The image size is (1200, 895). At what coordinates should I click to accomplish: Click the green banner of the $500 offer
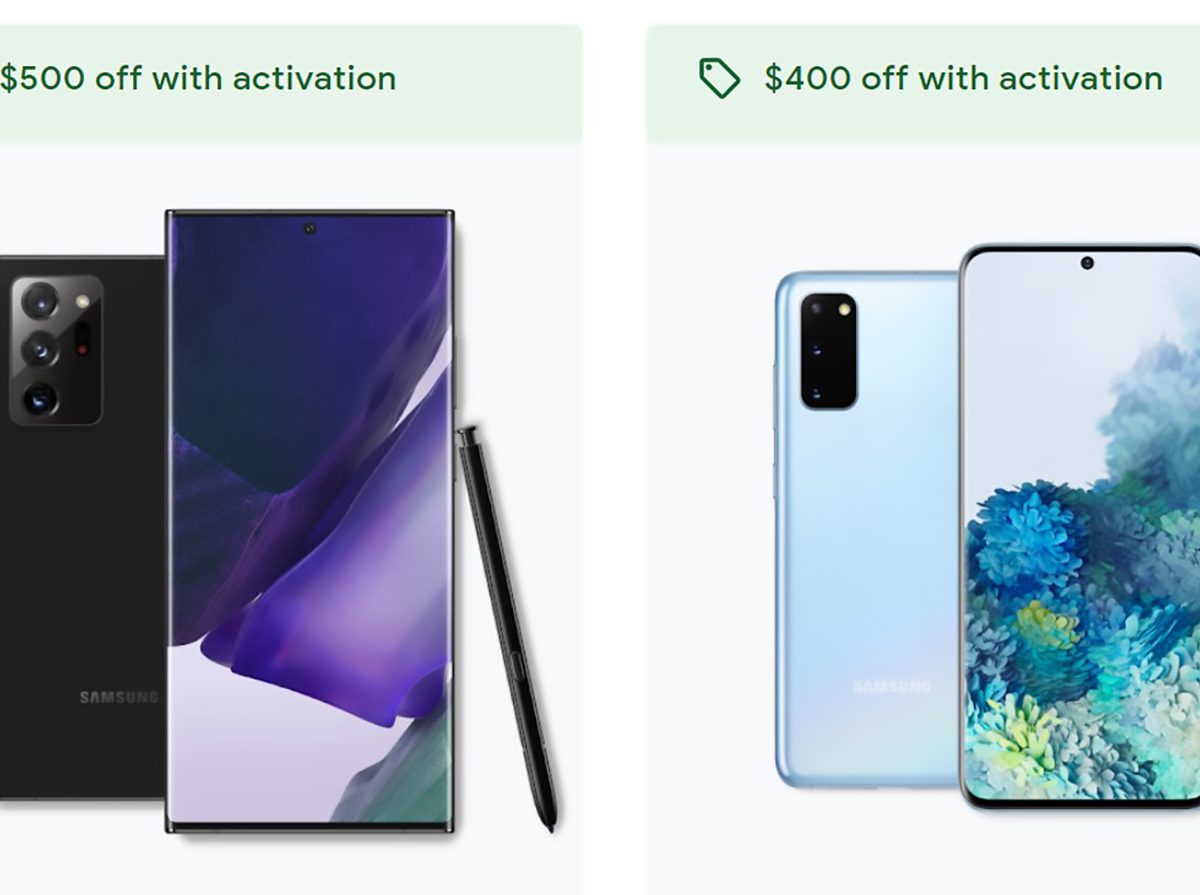(x=291, y=84)
